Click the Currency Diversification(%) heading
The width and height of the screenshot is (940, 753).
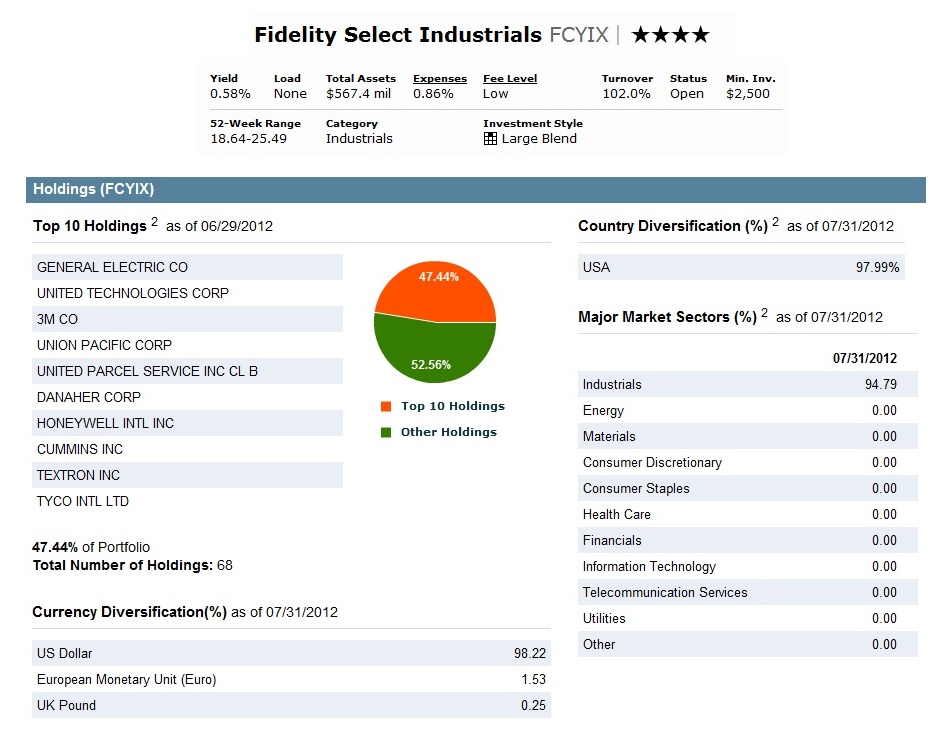pos(129,612)
